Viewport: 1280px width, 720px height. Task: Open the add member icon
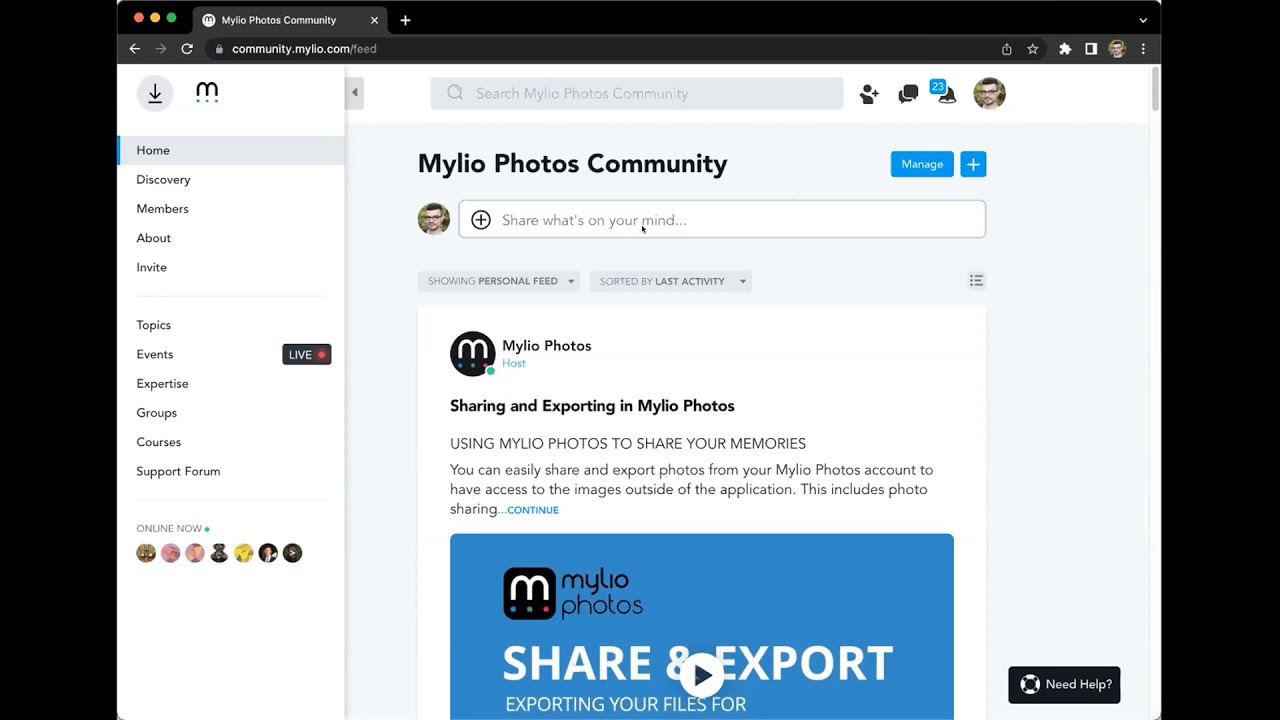pyautogui.click(x=869, y=94)
